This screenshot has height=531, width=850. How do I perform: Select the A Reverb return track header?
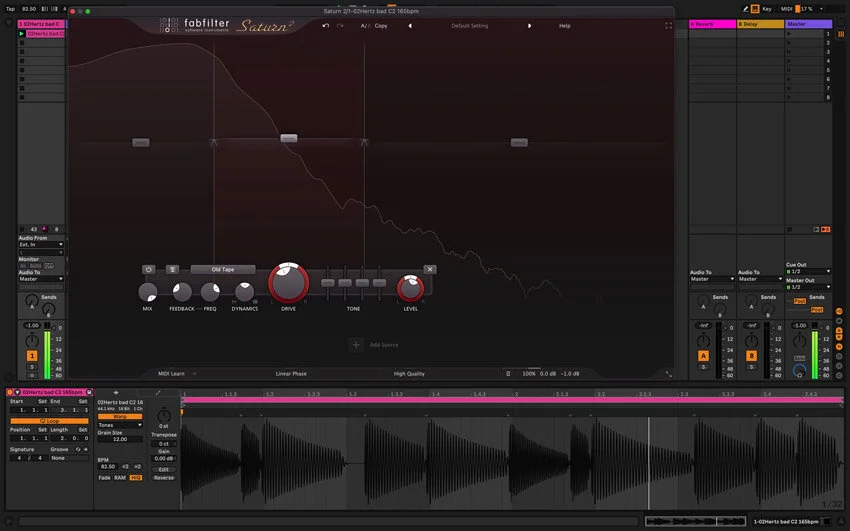(x=712, y=24)
